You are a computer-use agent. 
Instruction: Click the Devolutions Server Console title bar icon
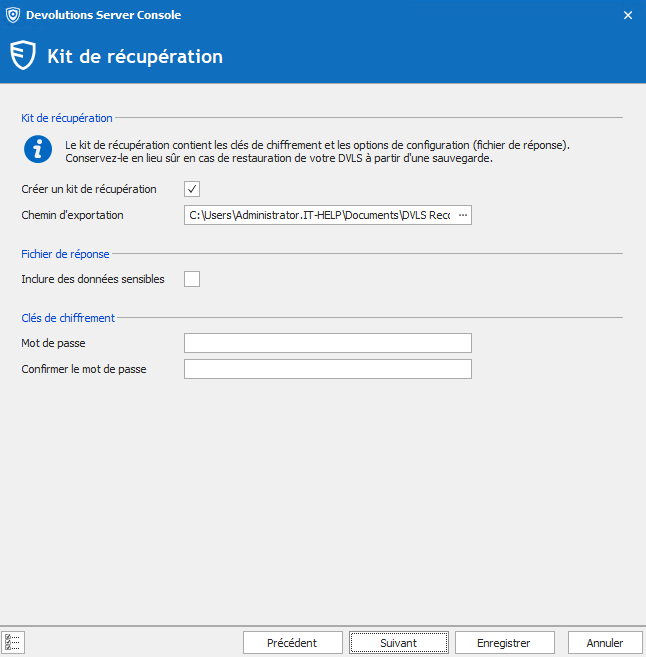tap(12, 15)
